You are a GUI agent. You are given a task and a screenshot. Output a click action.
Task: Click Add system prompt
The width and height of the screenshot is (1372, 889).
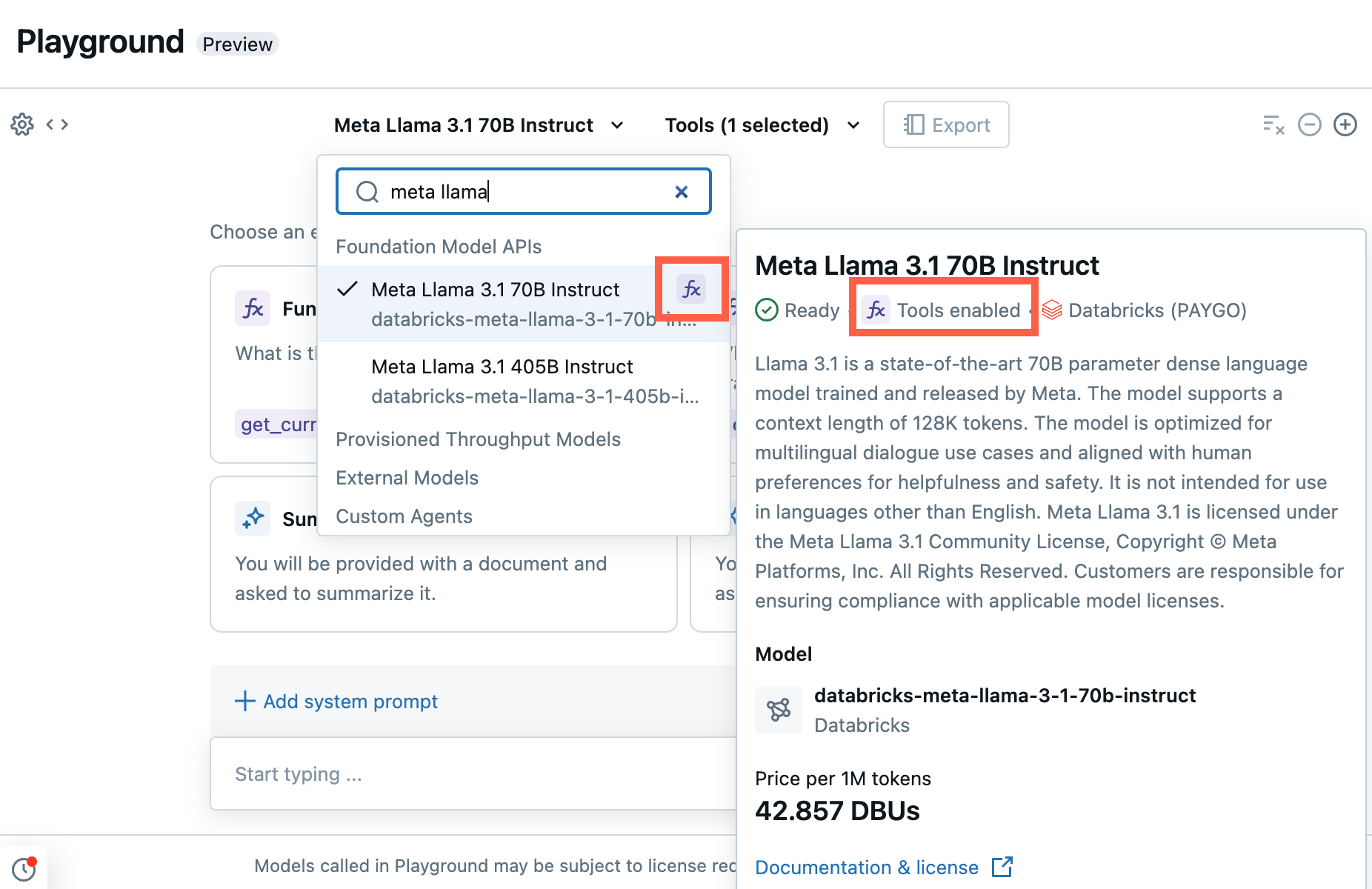337,701
